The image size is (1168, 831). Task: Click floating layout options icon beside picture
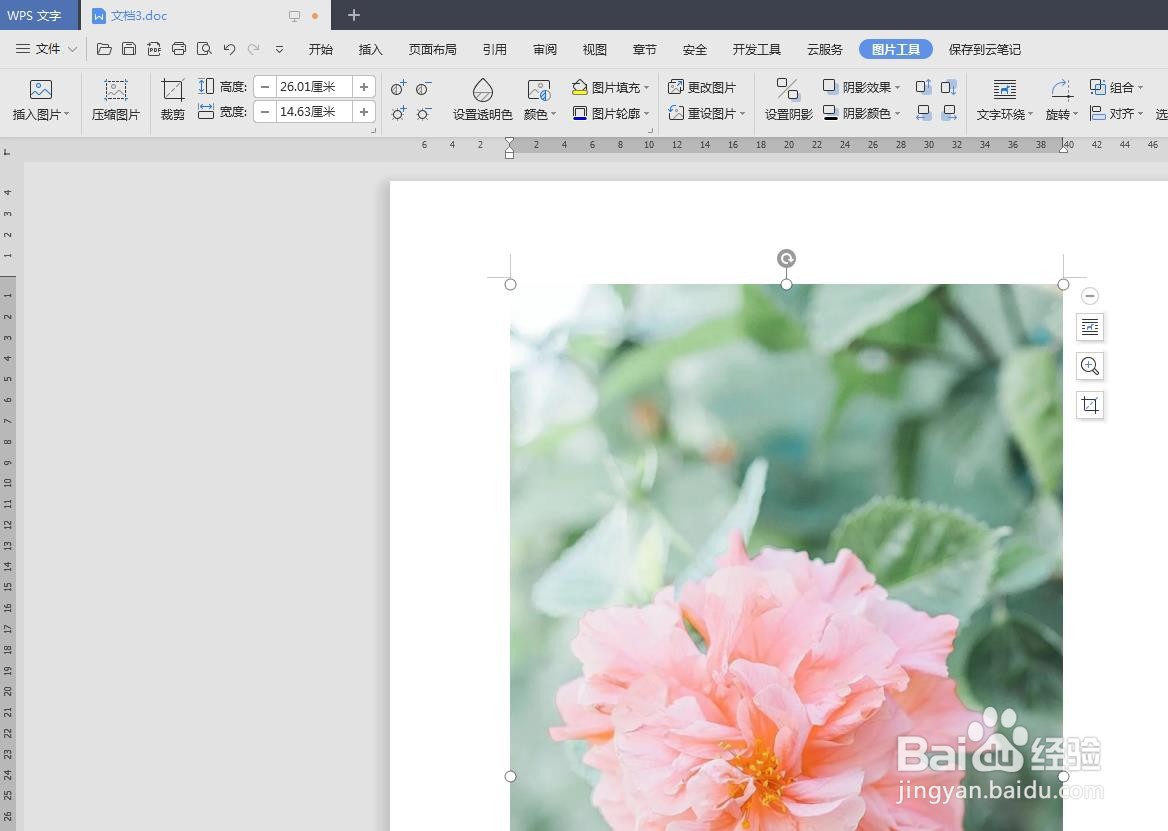[x=1090, y=327]
